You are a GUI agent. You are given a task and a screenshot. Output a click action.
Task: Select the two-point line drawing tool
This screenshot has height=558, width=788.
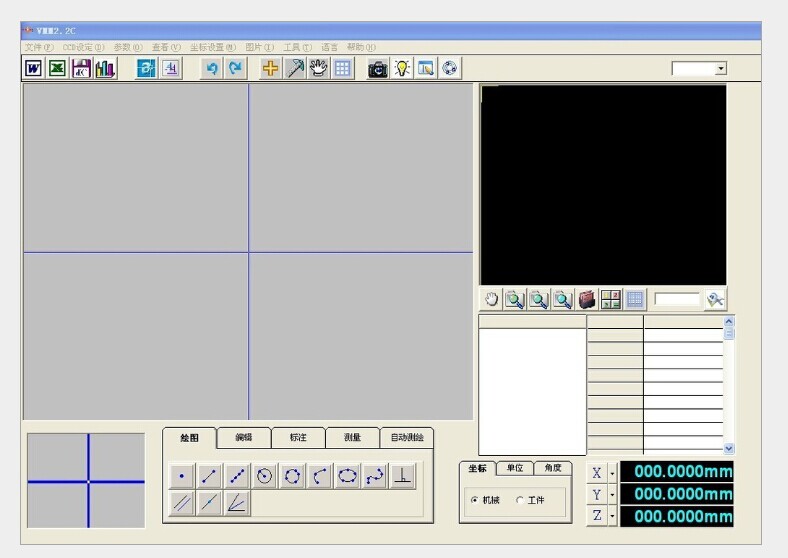pos(209,476)
